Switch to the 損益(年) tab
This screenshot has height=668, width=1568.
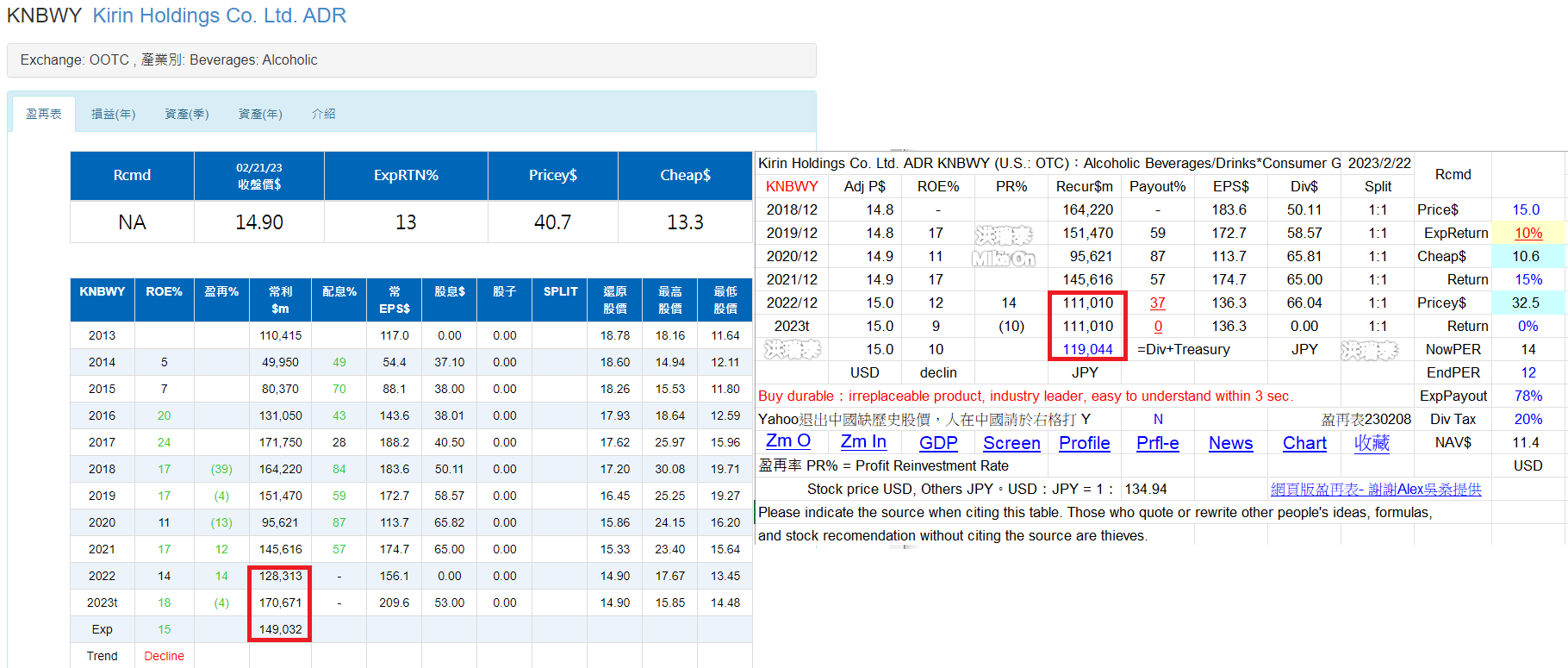click(113, 114)
